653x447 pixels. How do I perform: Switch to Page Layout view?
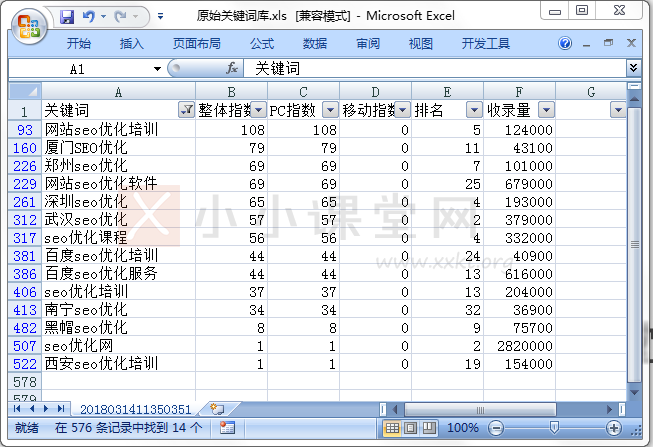tap(411, 428)
